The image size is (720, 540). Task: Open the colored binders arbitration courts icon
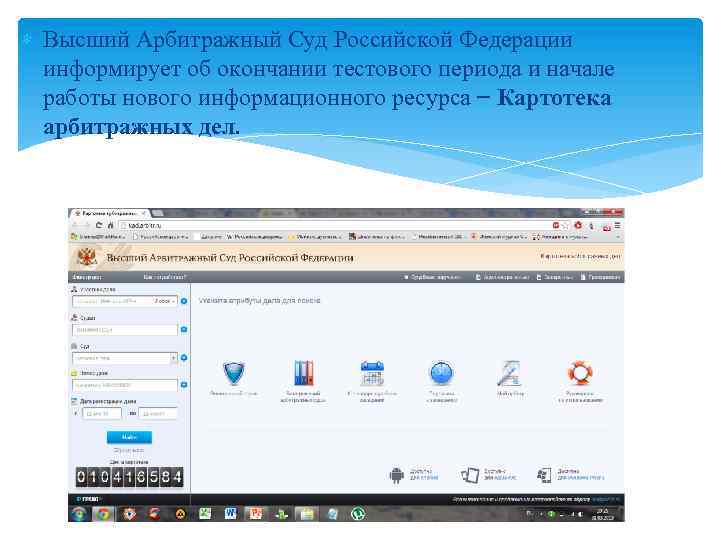tap(304, 372)
